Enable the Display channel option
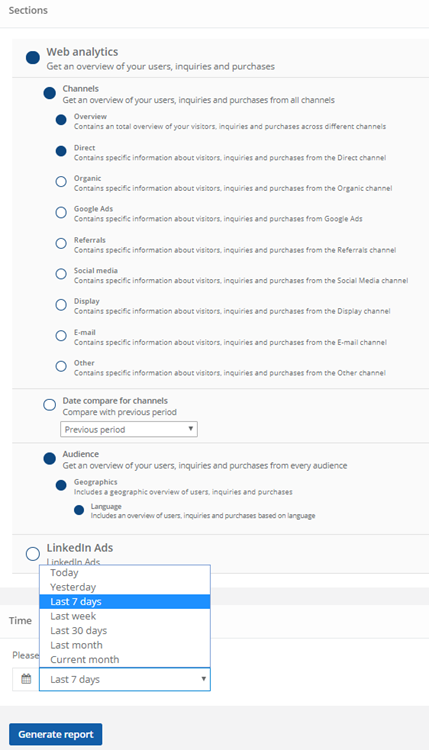Screen dimensions: 429x750 (61, 305)
